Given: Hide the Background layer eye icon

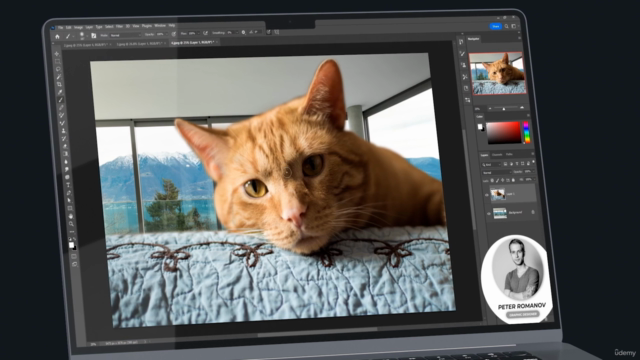Looking at the screenshot, I should [489, 213].
